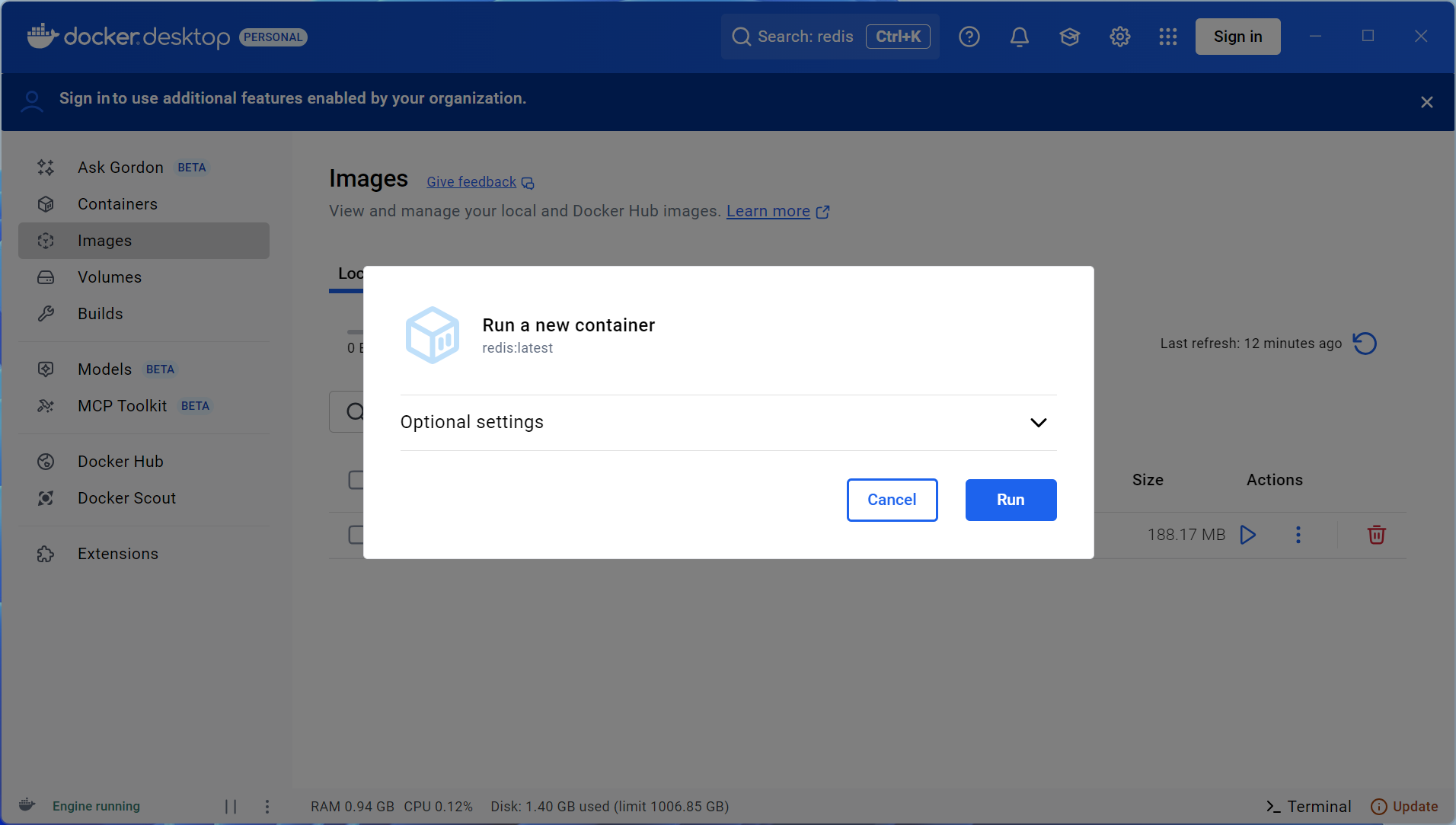
Task: Open Models section
Action: click(144, 369)
